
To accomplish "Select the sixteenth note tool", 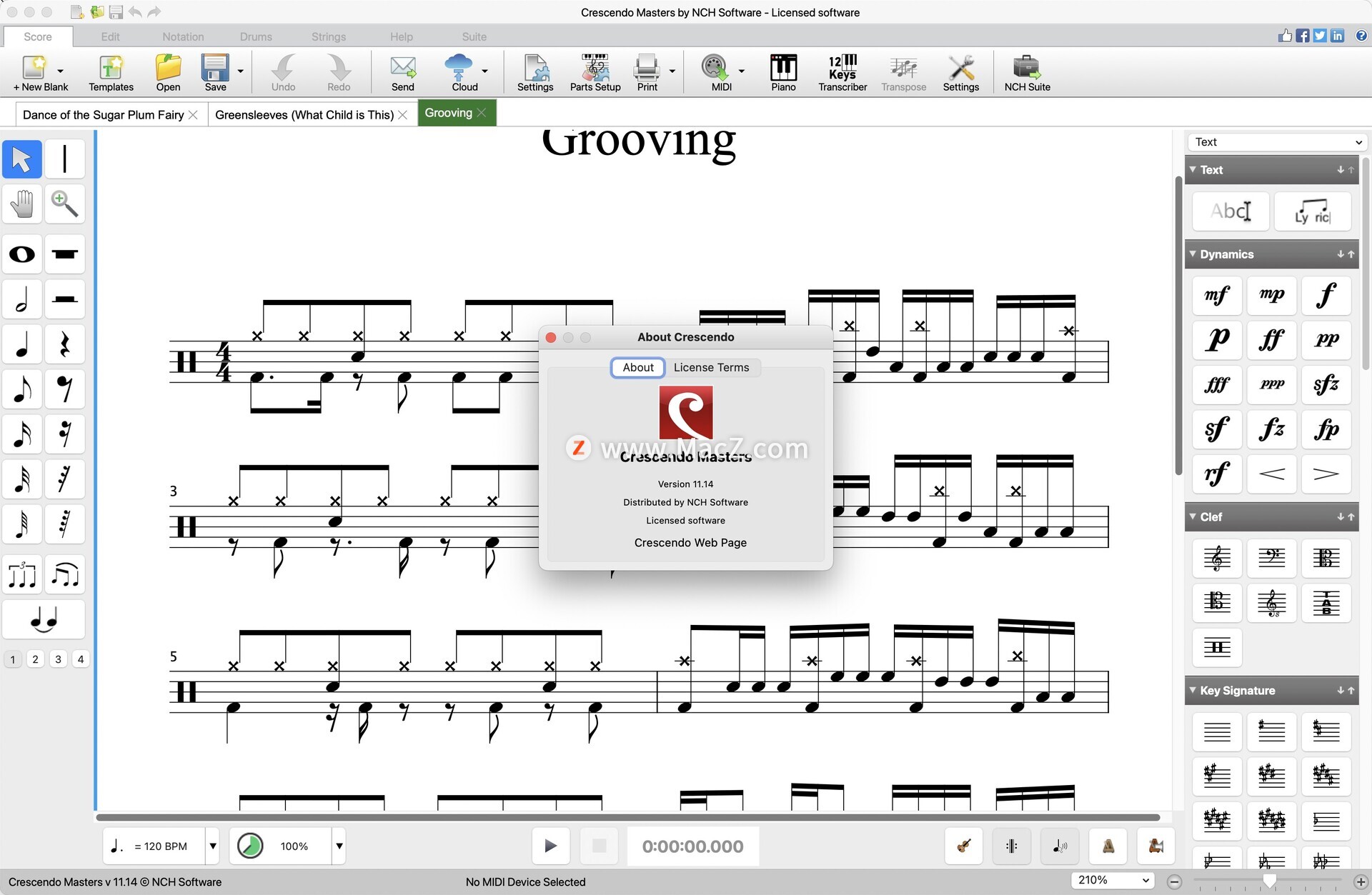I will click(22, 434).
